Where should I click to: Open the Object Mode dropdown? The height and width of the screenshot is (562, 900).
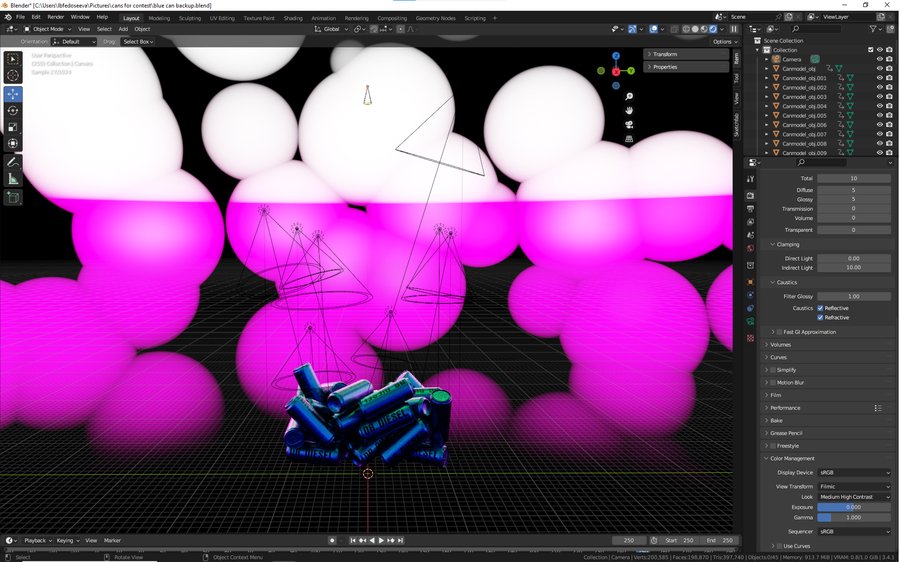point(50,29)
